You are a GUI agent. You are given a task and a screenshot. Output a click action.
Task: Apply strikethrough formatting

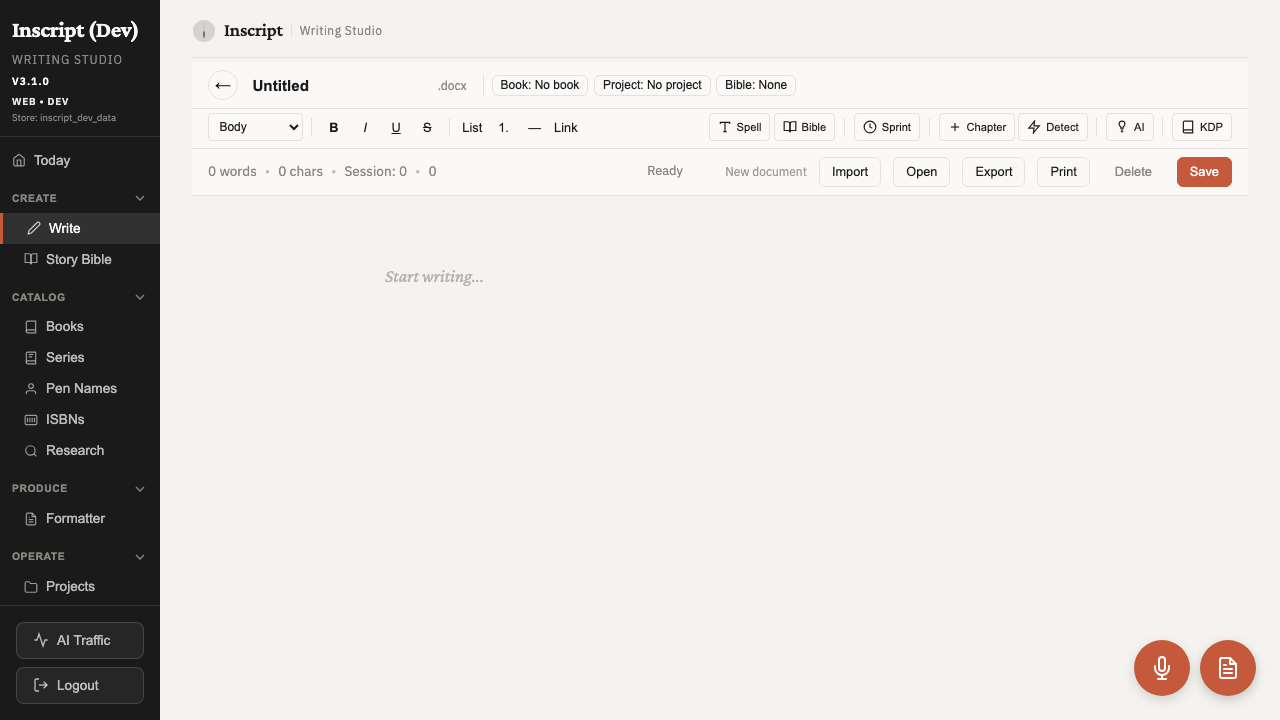point(427,127)
